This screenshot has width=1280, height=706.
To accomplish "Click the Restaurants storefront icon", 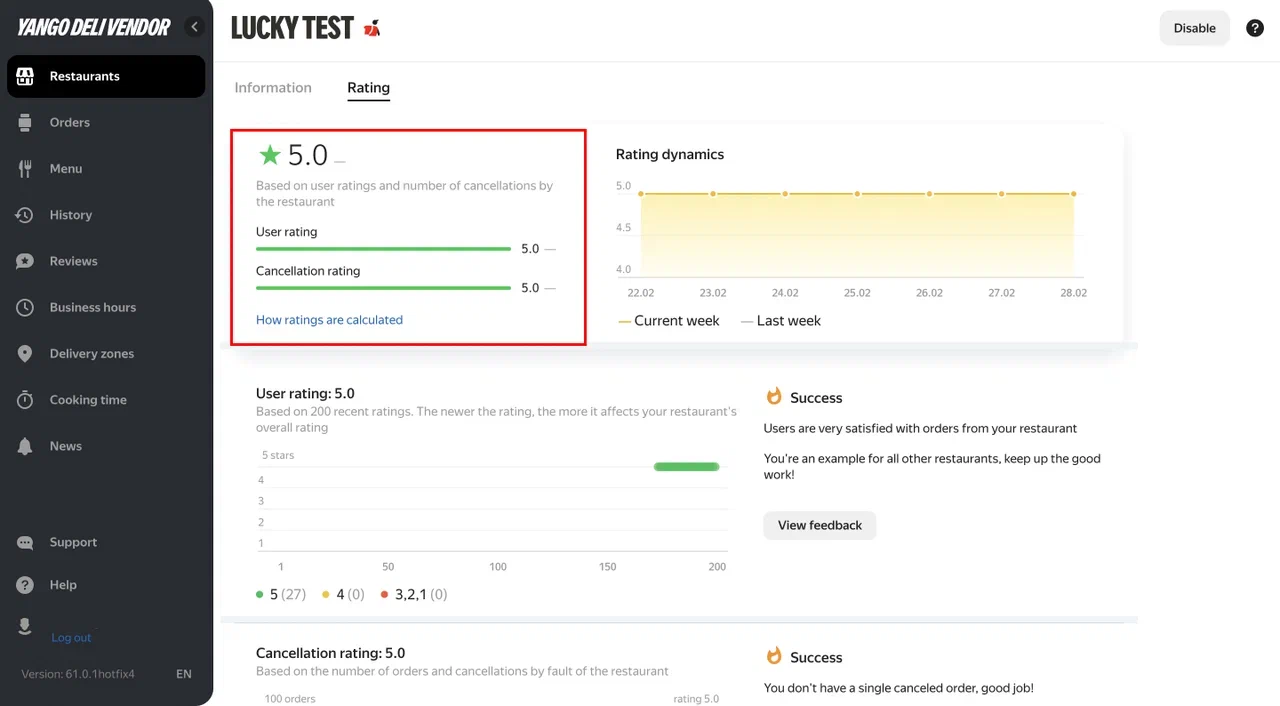I will (x=26, y=76).
